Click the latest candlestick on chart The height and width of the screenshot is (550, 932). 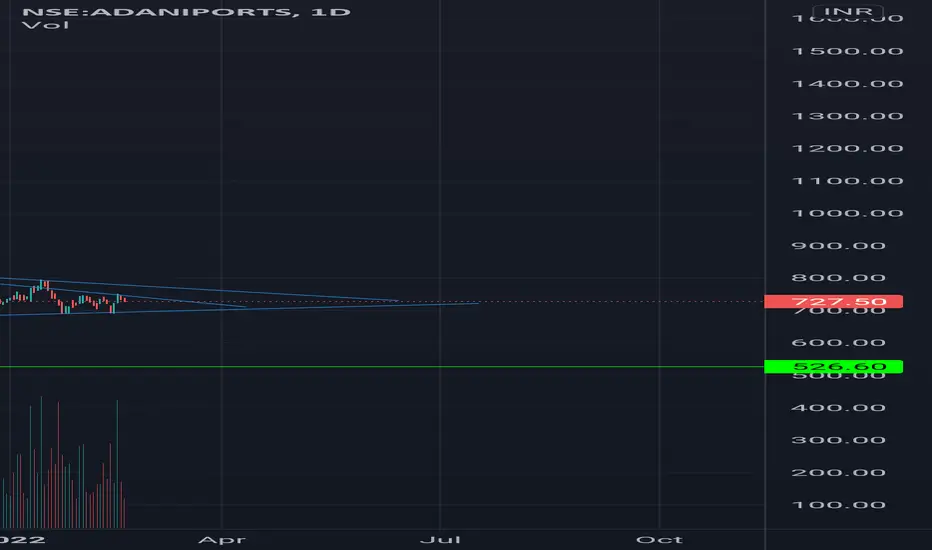pos(124,300)
